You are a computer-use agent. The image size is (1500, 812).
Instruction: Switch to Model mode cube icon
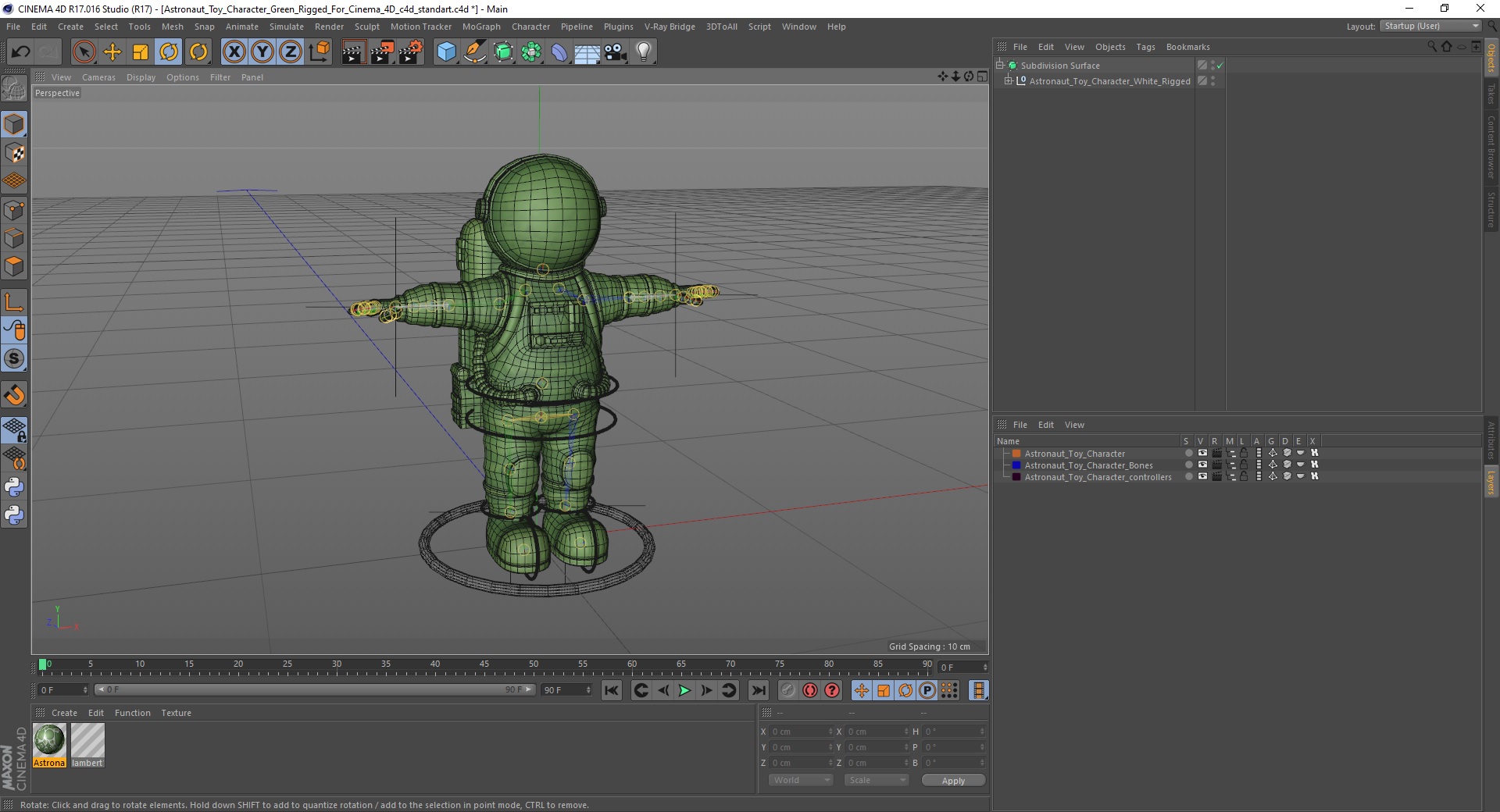coord(14,124)
